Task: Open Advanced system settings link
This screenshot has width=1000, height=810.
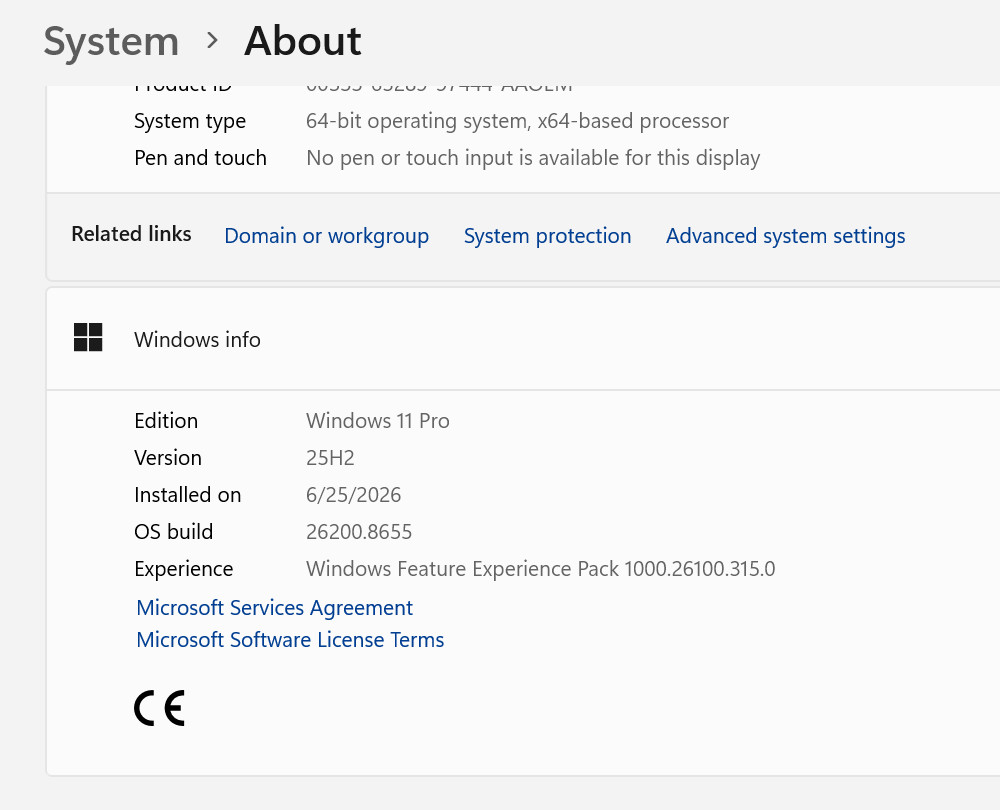Action: point(786,236)
